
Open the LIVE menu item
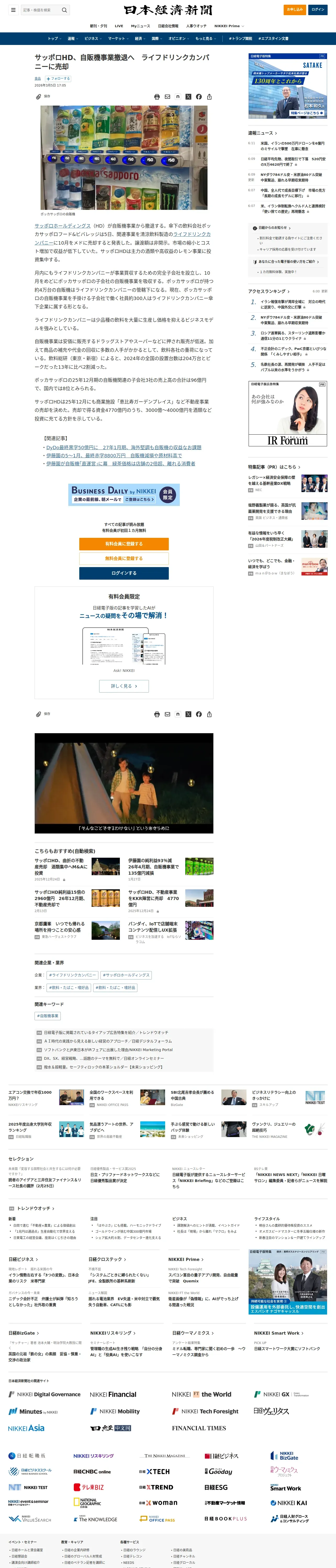pyautogui.click(x=119, y=26)
